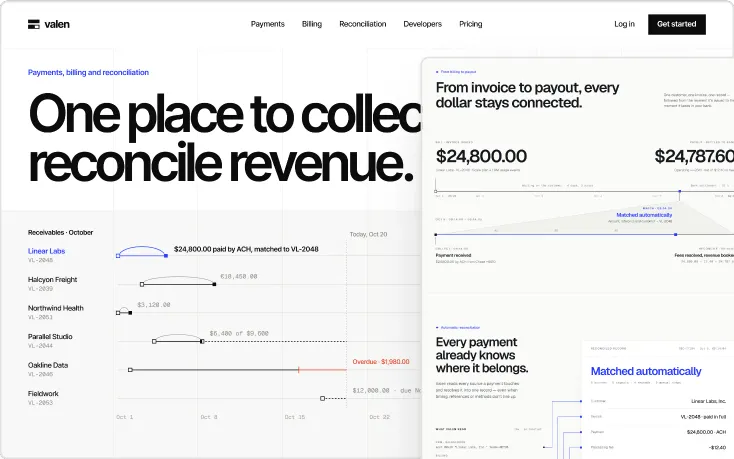The width and height of the screenshot is (734, 459).
Task: Click the large 'Matched automatically' heading
Action: coord(646,372)
